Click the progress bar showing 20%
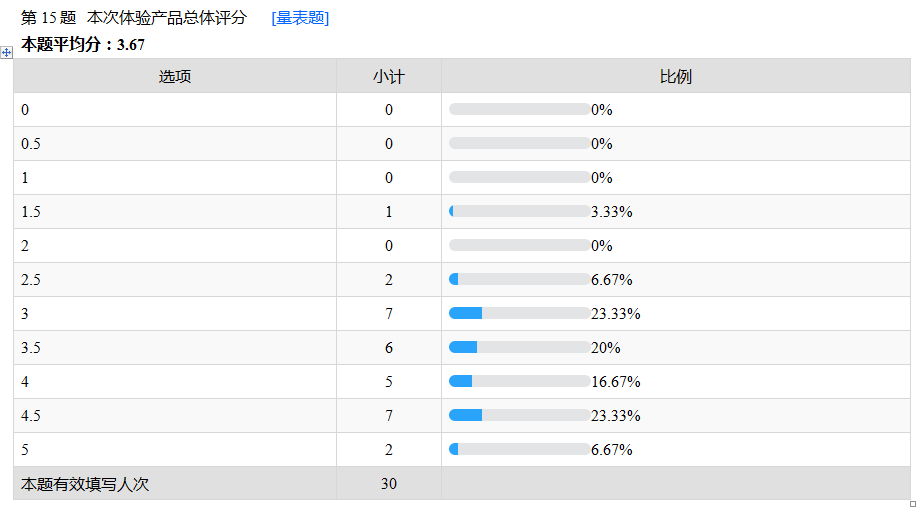Screen dimensions: 922x513 coord(519,348)
